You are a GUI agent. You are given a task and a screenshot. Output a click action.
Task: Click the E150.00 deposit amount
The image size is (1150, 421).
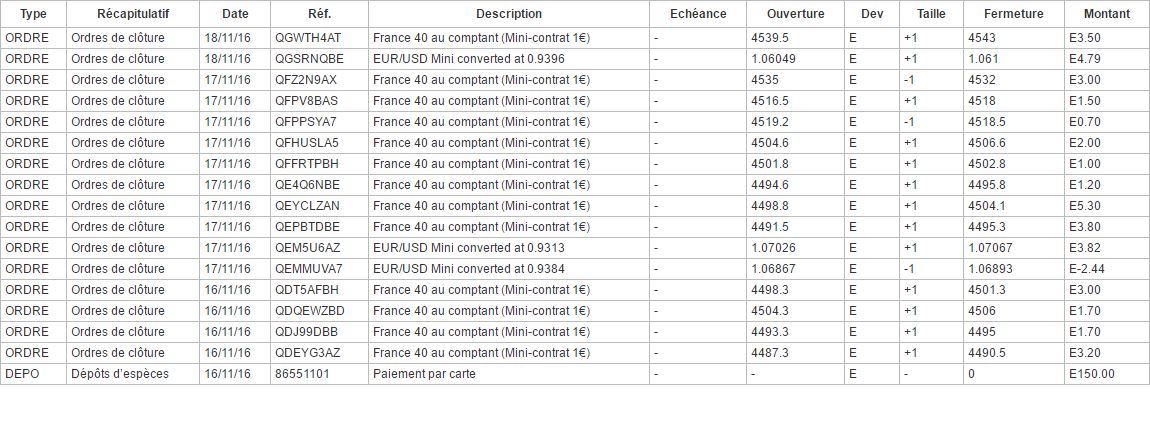(x=1091, y=374)
